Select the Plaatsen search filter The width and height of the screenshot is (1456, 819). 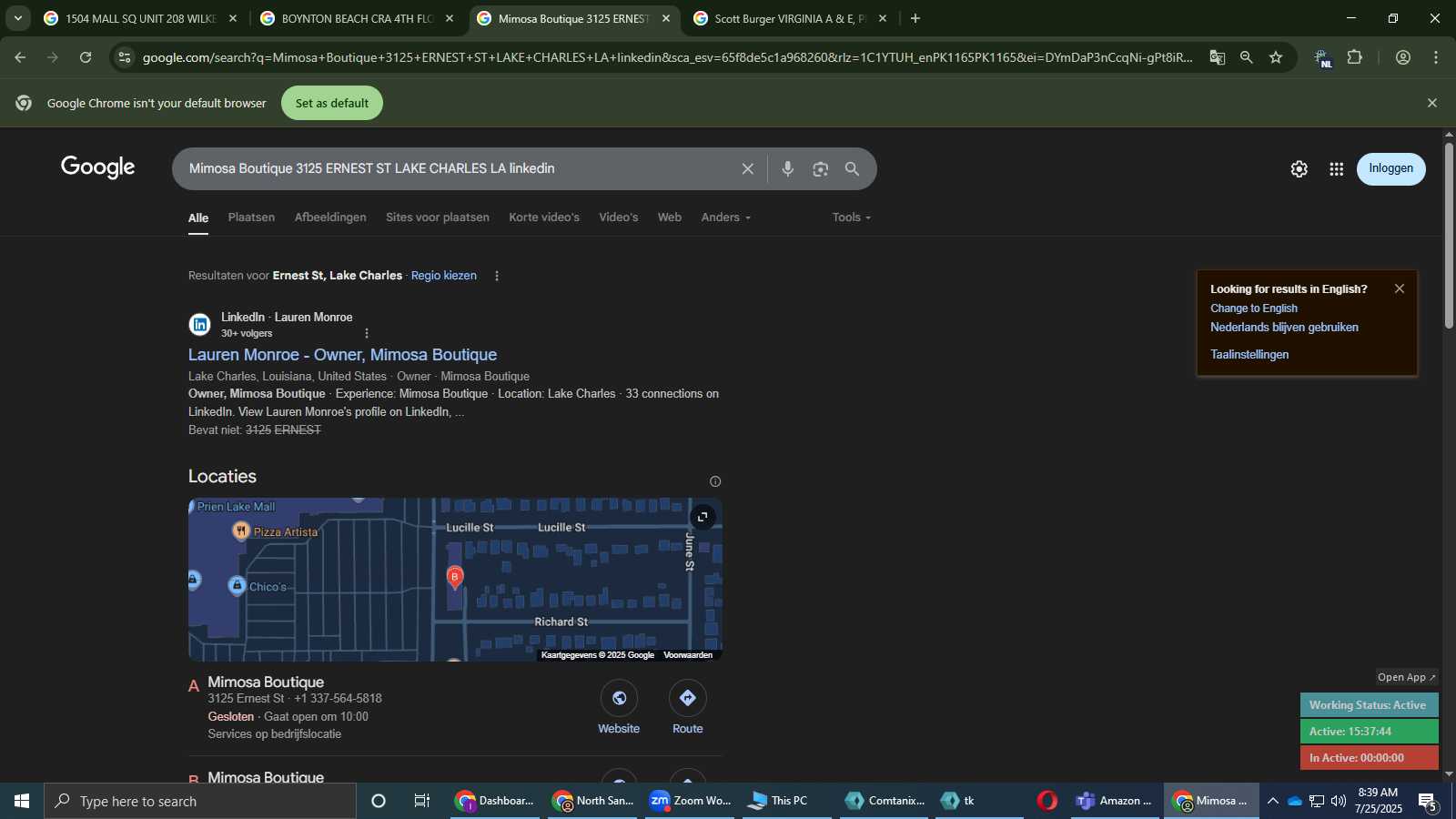pos(251,217)
